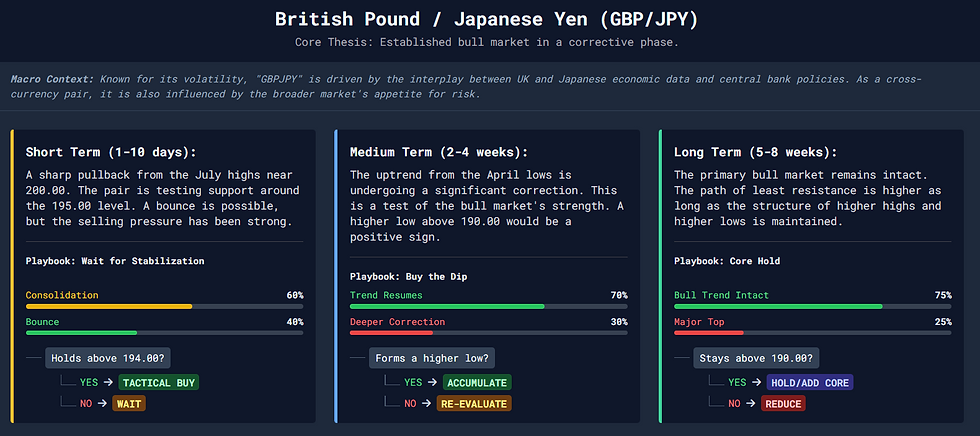
Task: Click the Deeper Correction 30% bar
Action: click(489, 333)
